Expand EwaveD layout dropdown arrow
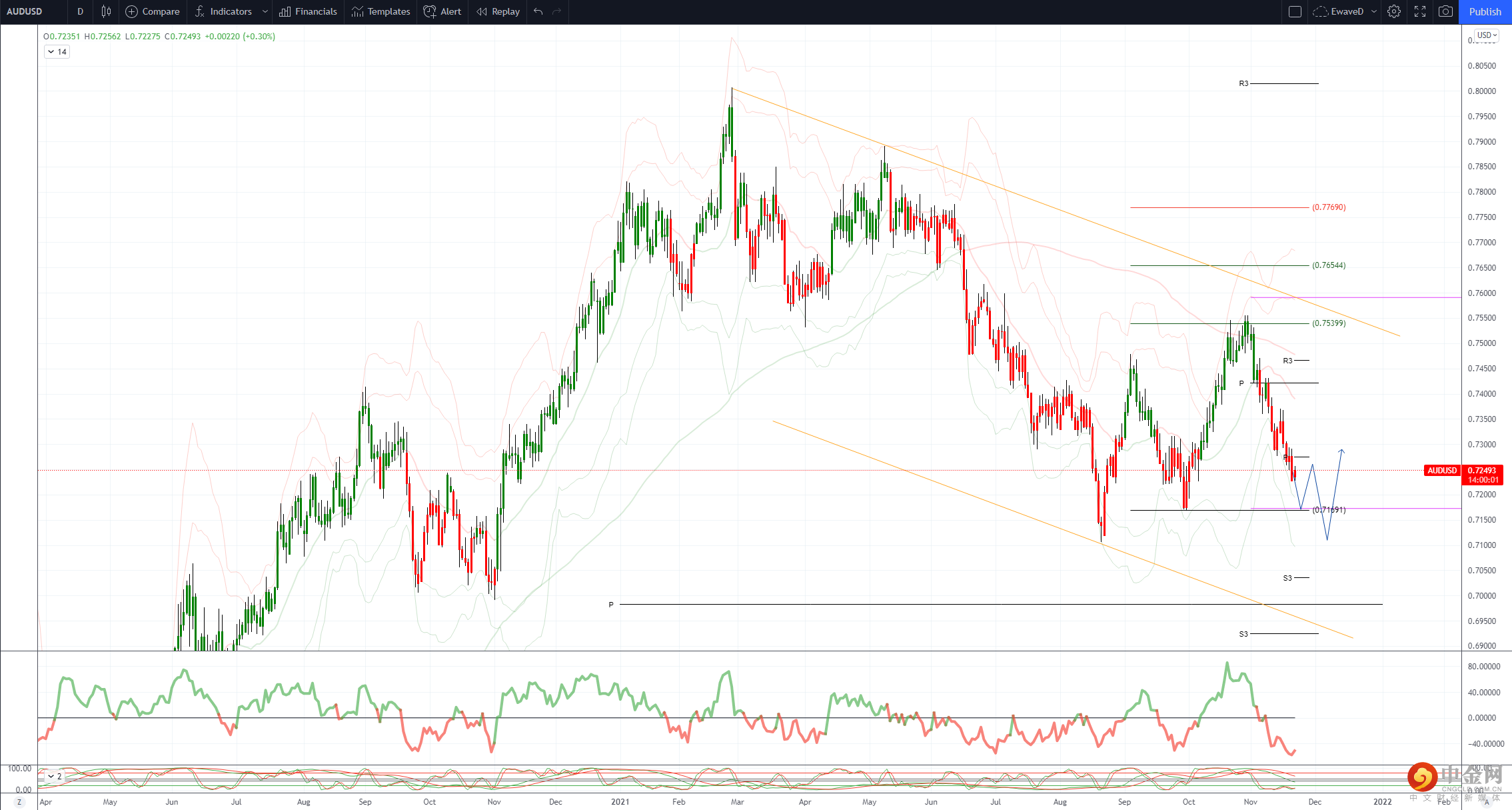This screenshot has height=810, width=1512. pos(1374,11)
